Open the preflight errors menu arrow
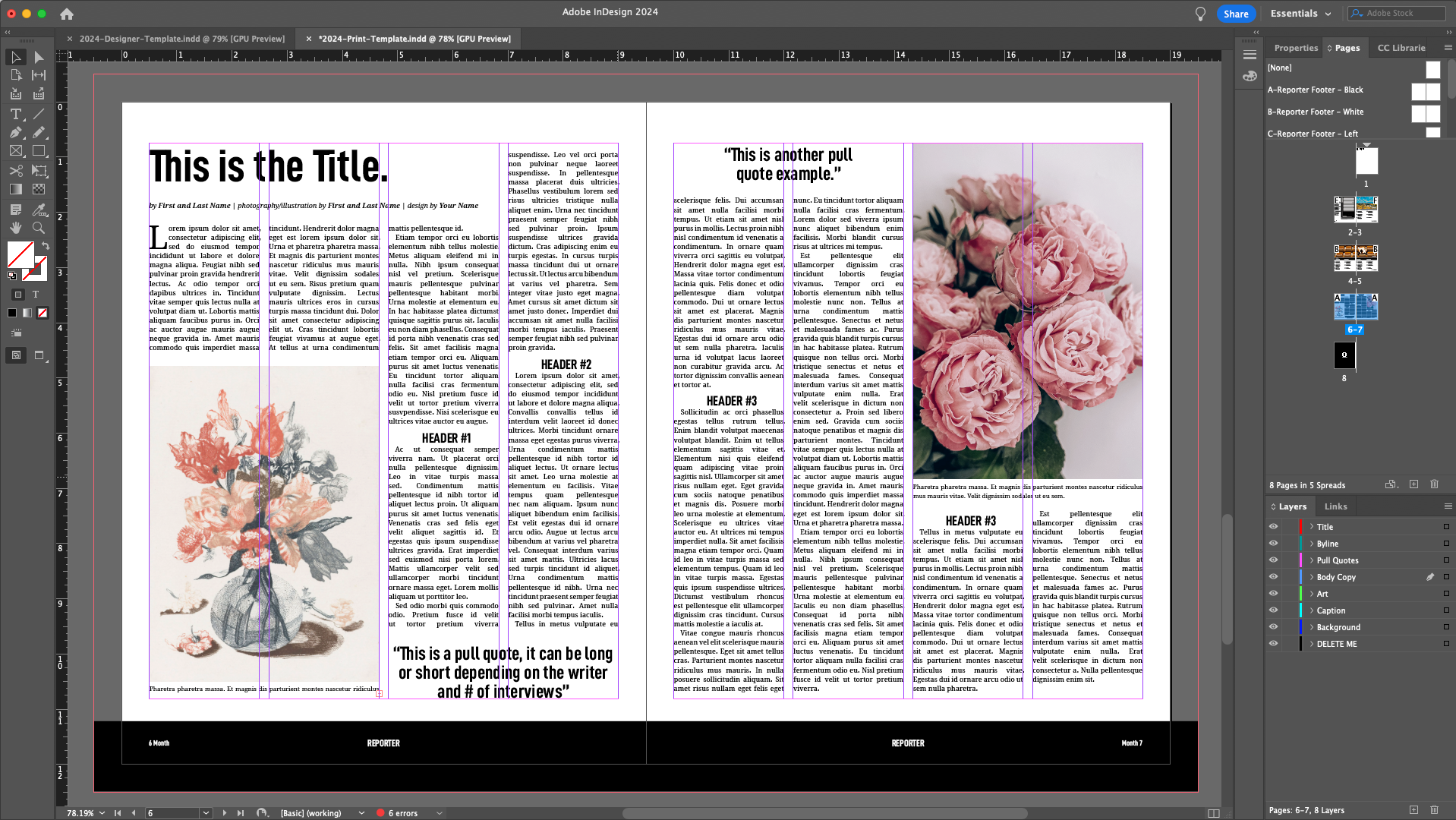The width and height of the screenshot is (1456, 820). [439, 813]
